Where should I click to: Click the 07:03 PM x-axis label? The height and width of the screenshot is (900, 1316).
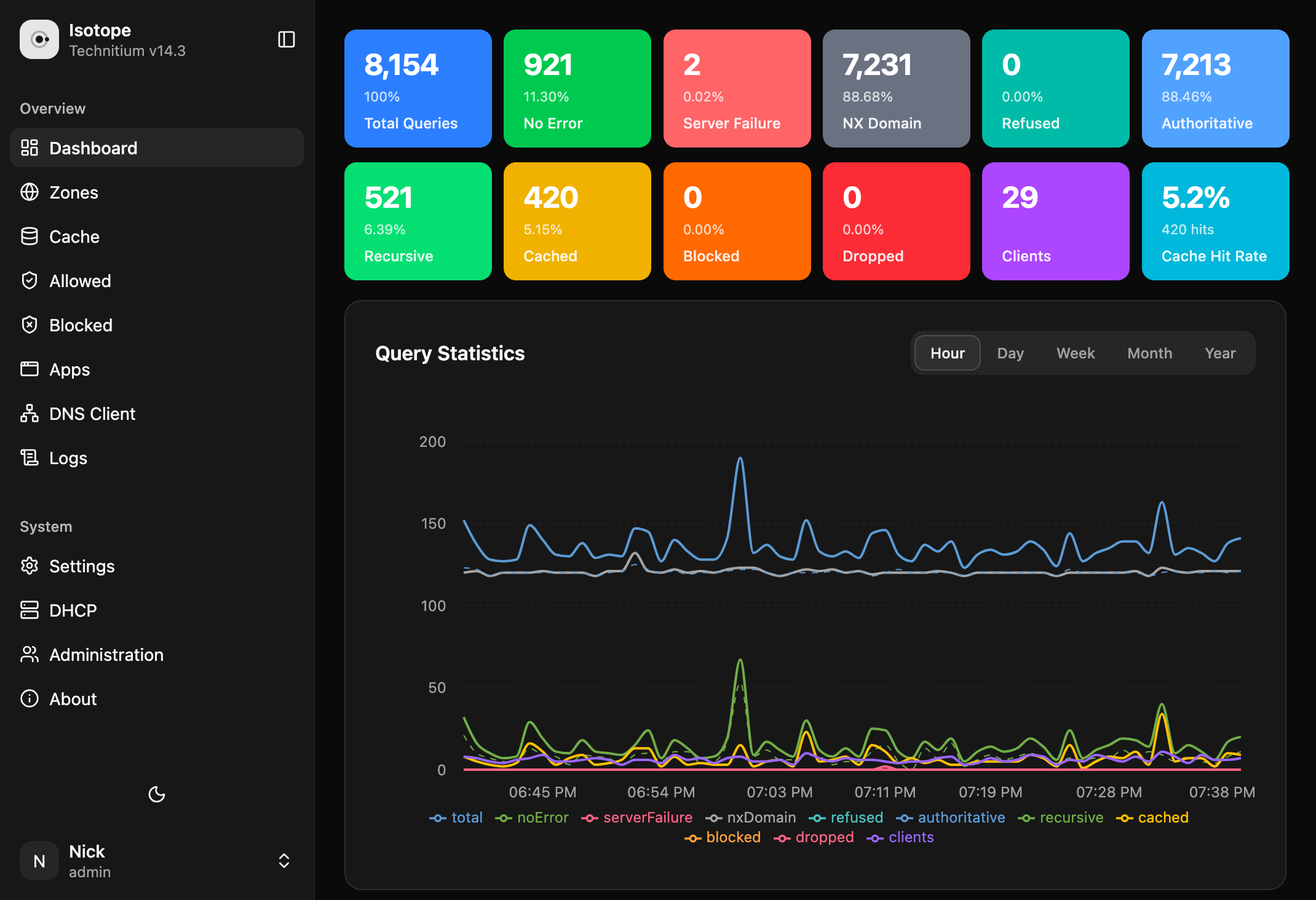[780, 792]
